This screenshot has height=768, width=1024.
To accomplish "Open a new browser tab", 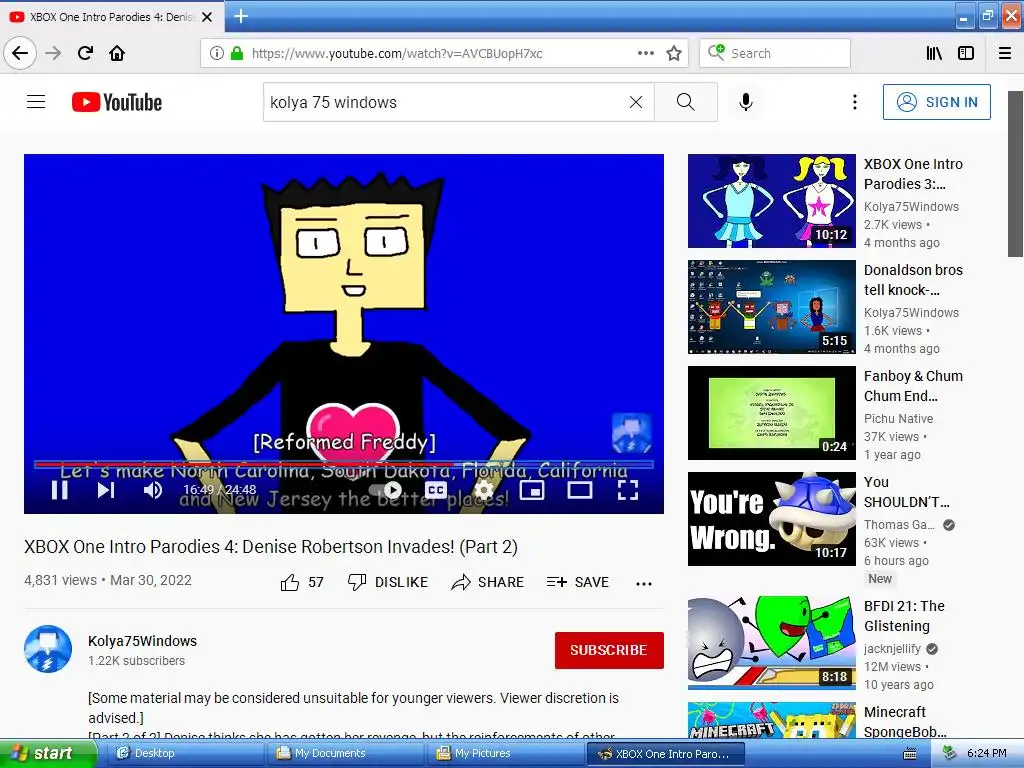I will pyautogui.click(x=241, y=16).
